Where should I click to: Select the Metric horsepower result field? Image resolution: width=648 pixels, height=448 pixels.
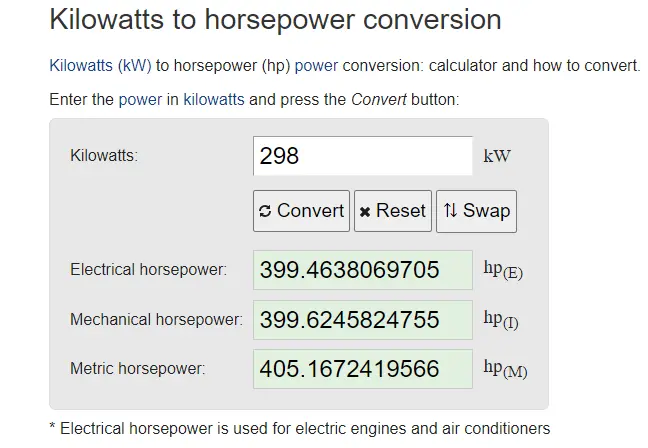tap(362, 369)
